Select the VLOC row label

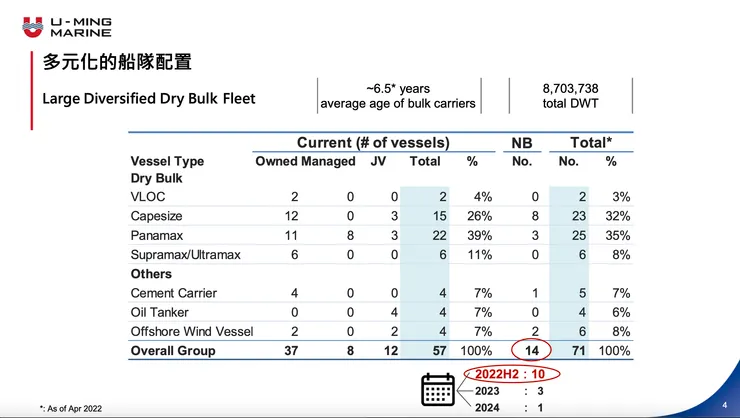[148, 197]
